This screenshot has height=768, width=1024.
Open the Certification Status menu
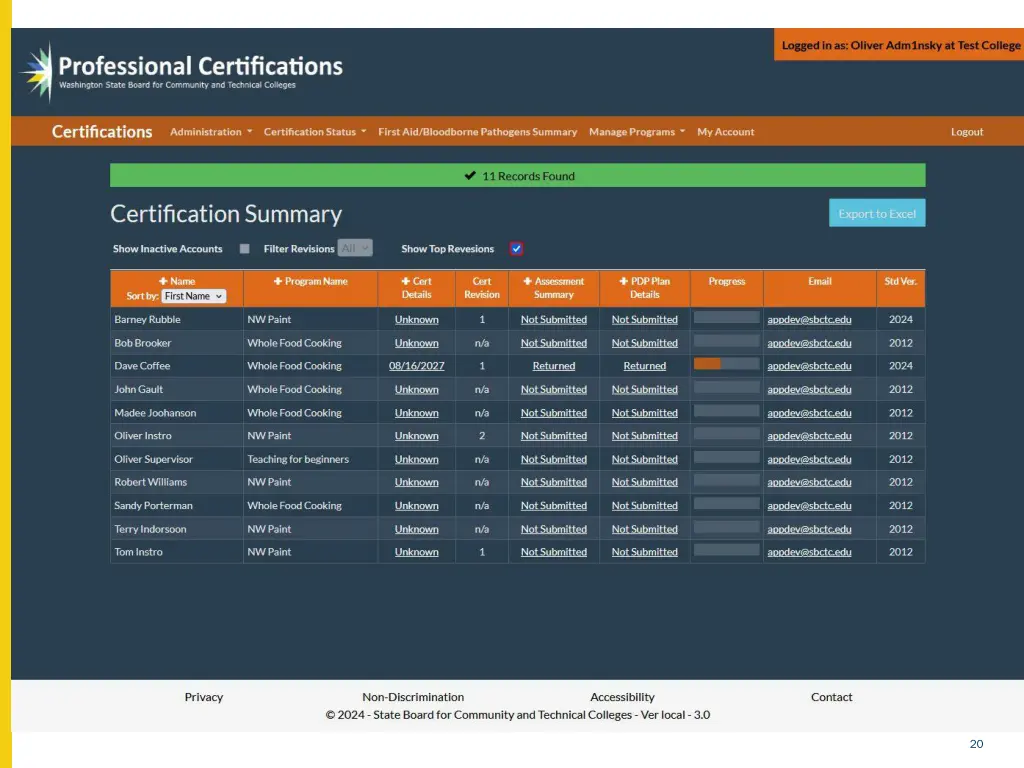[x=315, y=132]
